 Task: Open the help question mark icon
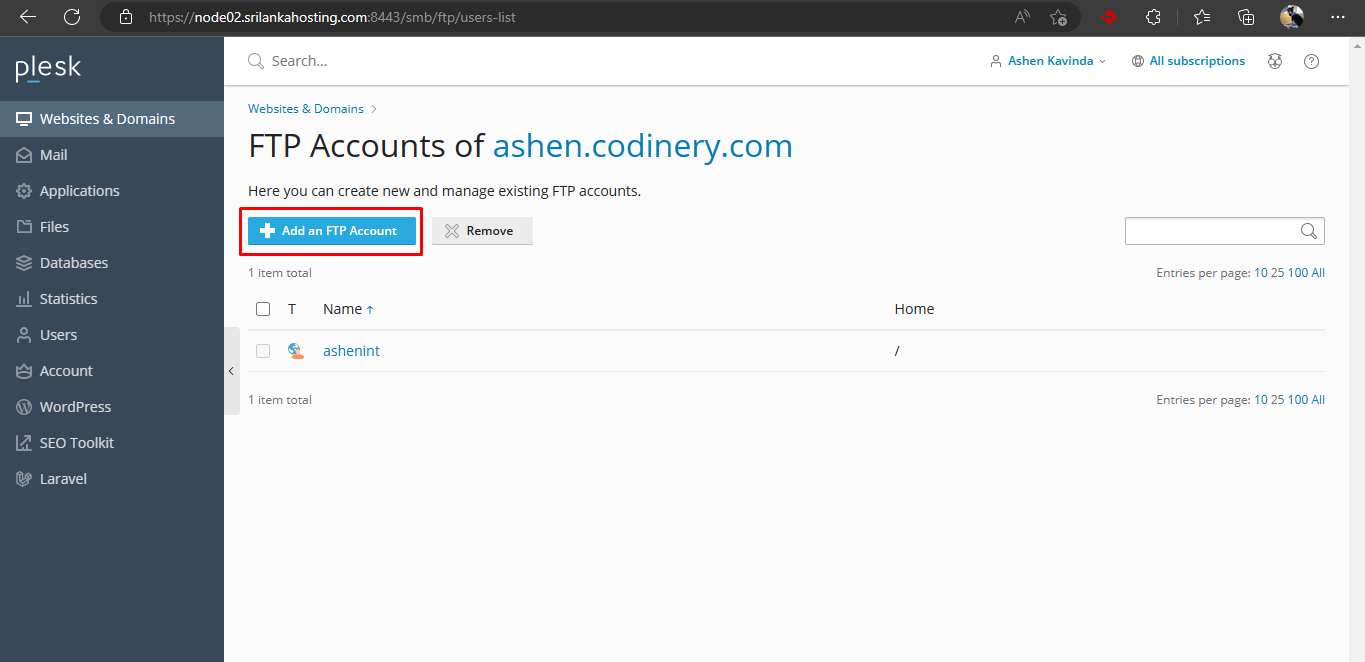click(x=1311, y=61)
